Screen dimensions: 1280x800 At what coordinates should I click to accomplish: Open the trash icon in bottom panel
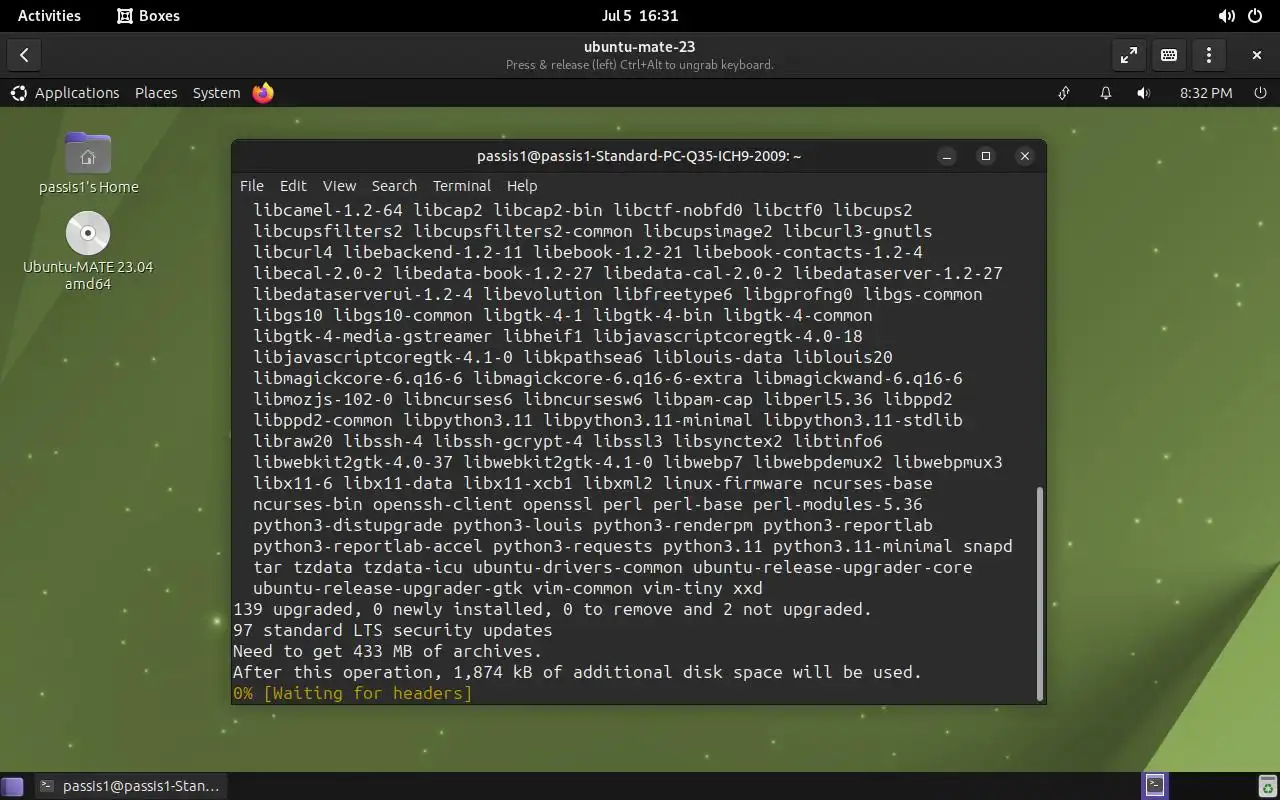pos(1267,786)
